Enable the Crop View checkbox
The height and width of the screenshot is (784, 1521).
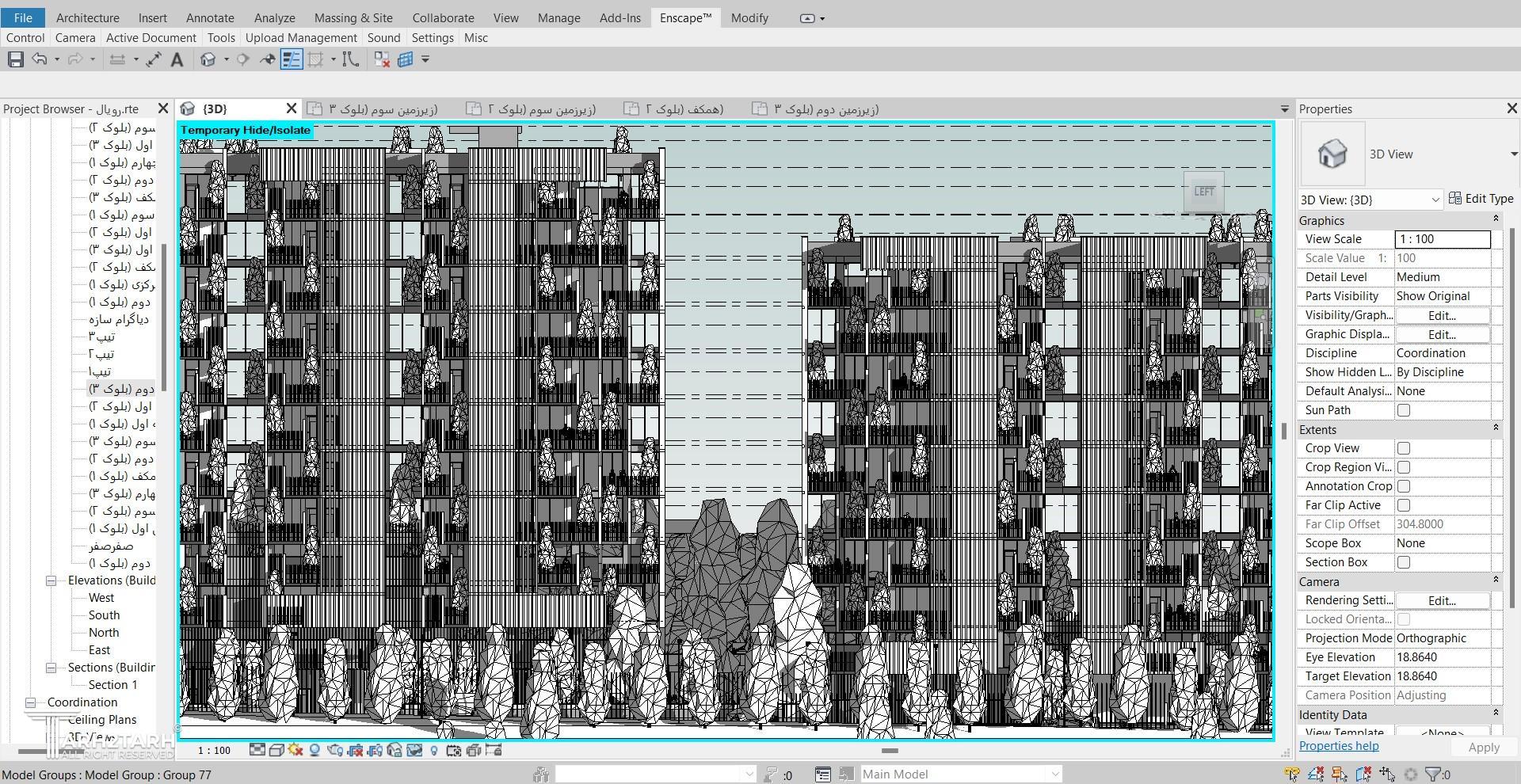[x=1403, y=448]
